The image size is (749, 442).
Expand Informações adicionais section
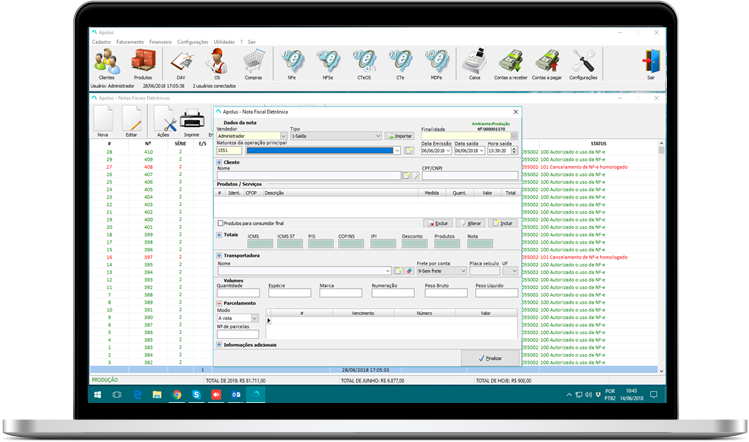(x=219, y=345)
